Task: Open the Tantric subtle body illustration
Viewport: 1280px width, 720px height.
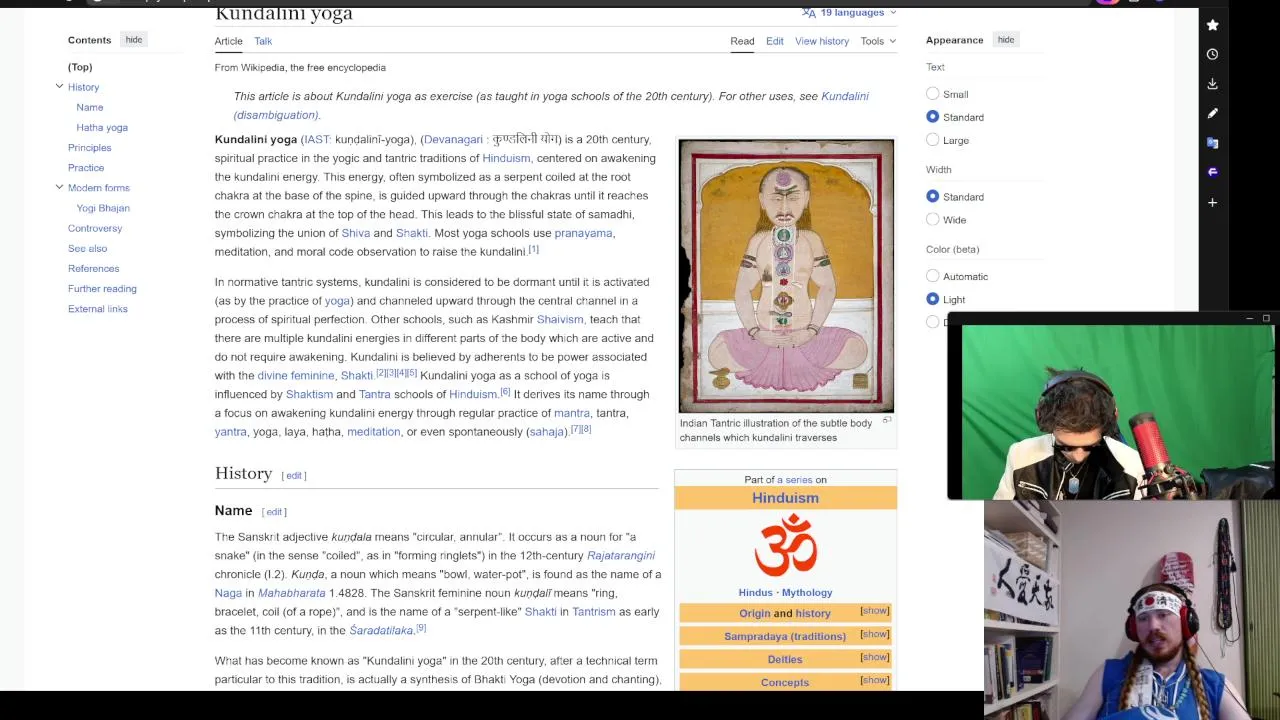Action: [786, 276]
